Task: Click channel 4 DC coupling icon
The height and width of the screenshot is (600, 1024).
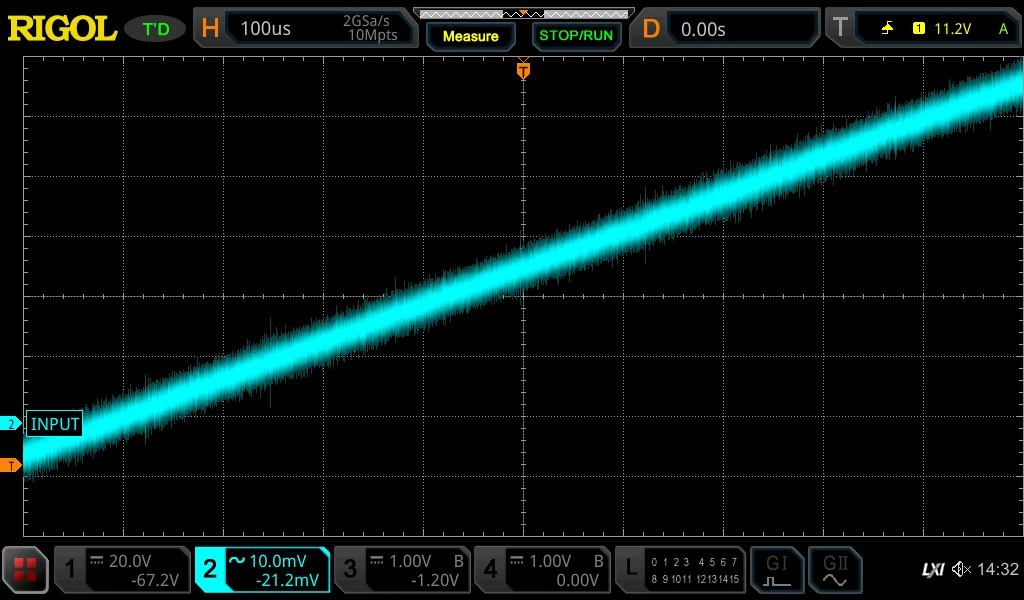Action: (x=517, y=560)
